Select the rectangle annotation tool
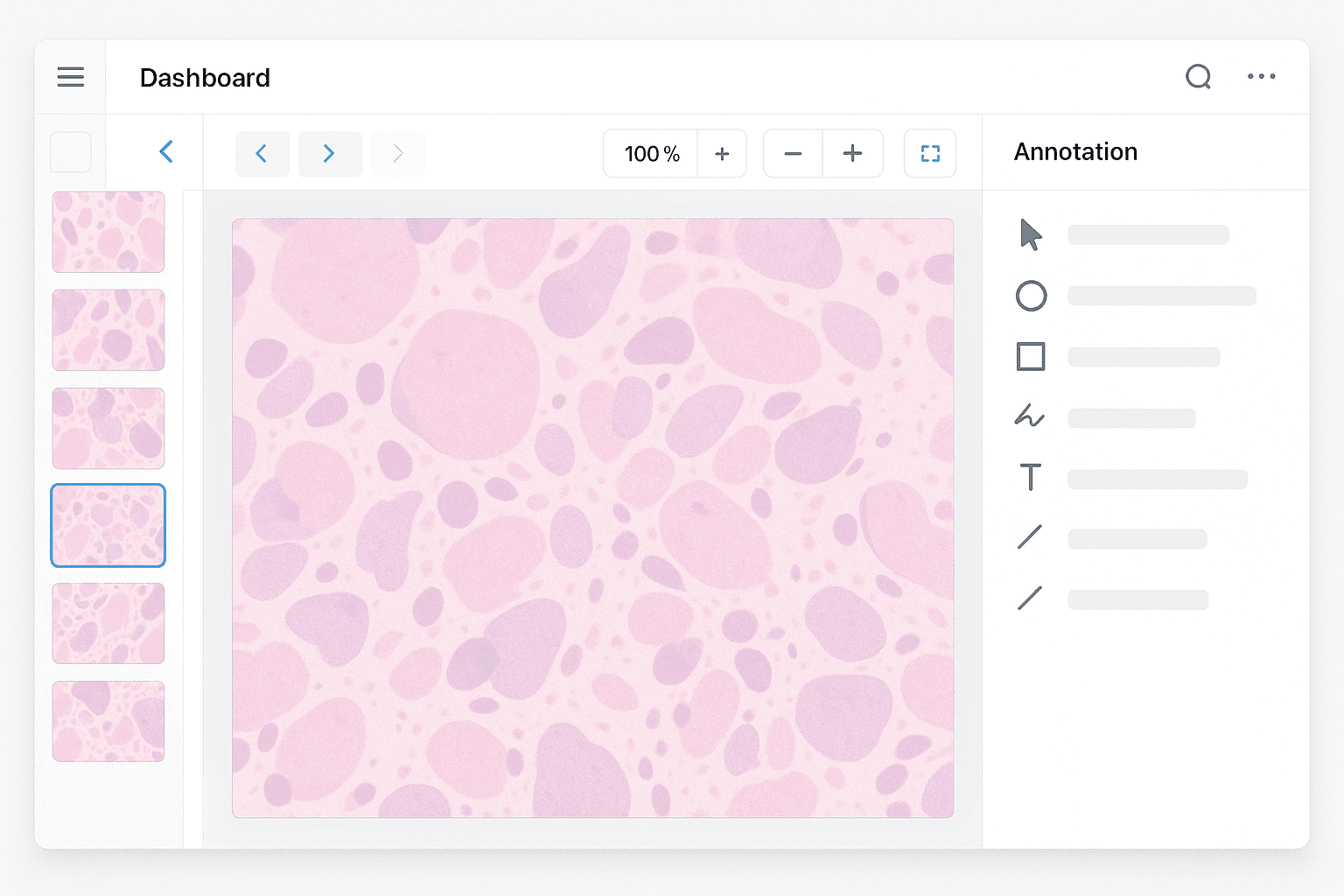Image resolution: width=1344 pixels, height=896 pixels. point(1031,357)
